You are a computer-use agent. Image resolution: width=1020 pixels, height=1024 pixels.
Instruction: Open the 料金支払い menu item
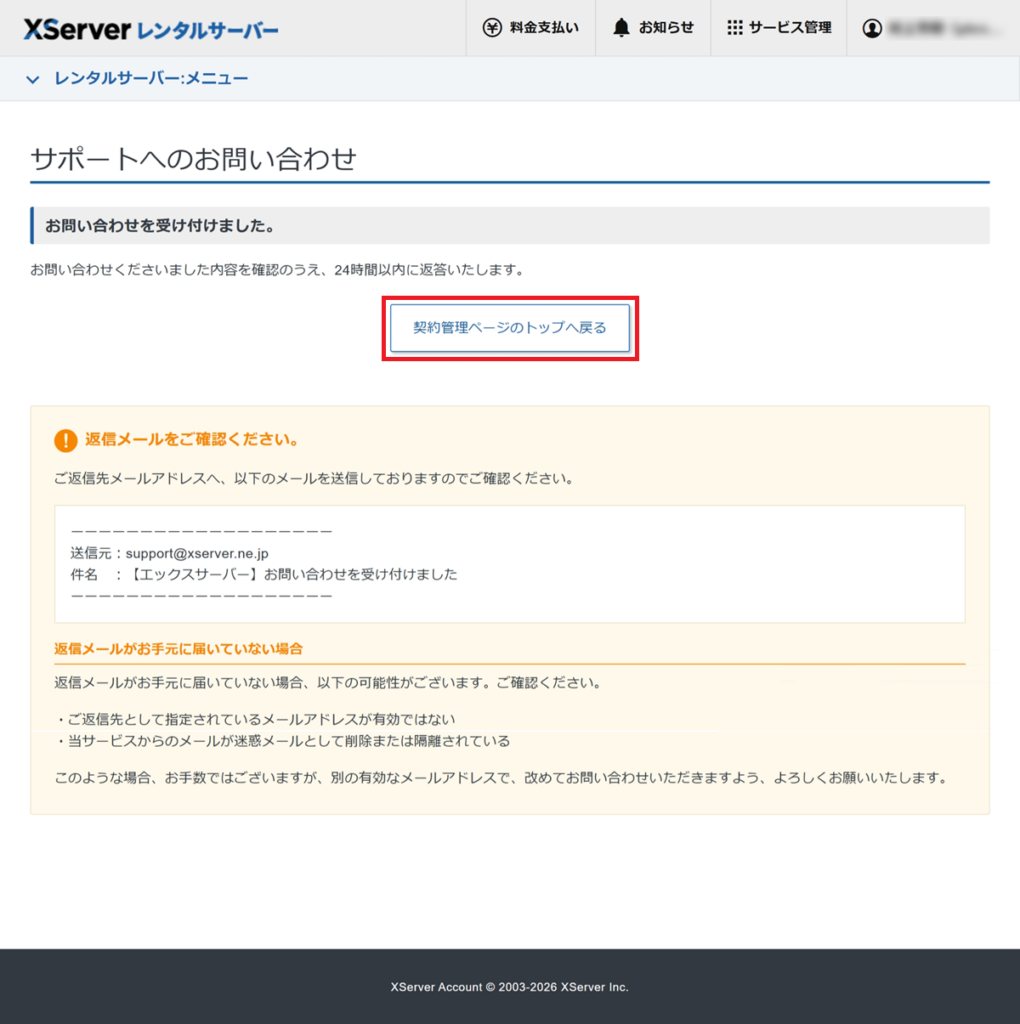(530, 28)
